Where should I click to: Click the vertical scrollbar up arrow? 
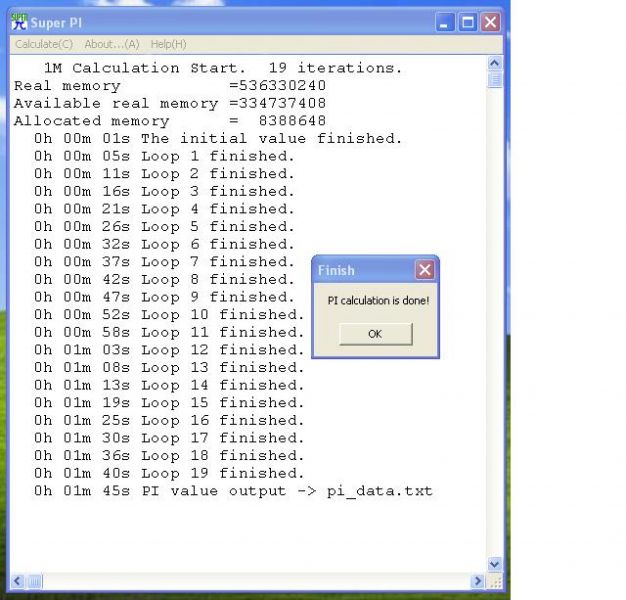point(494,63)
